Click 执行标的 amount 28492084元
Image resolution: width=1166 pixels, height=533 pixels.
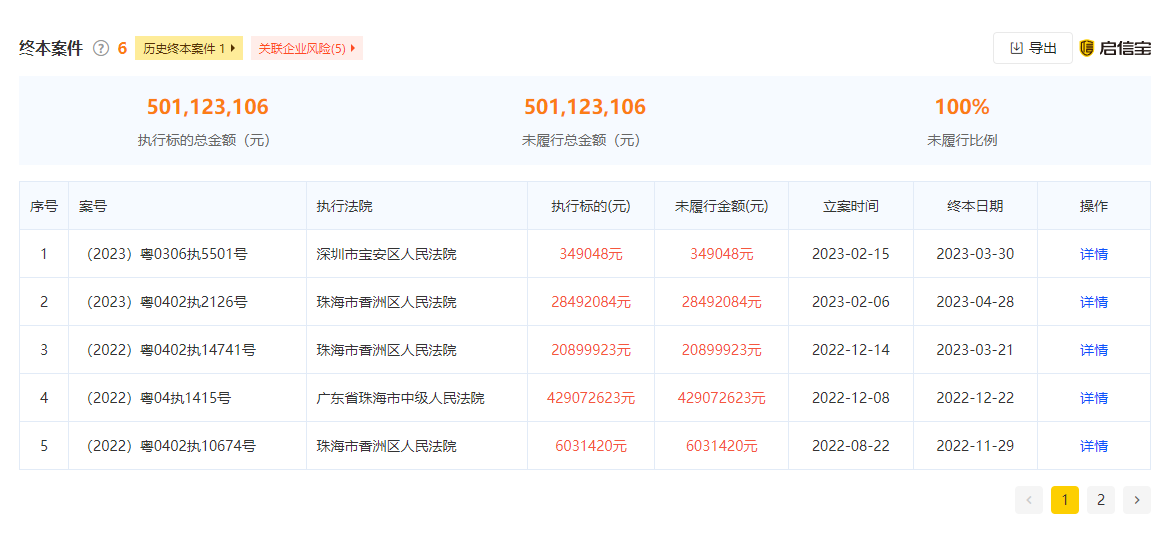click(591, 302)
